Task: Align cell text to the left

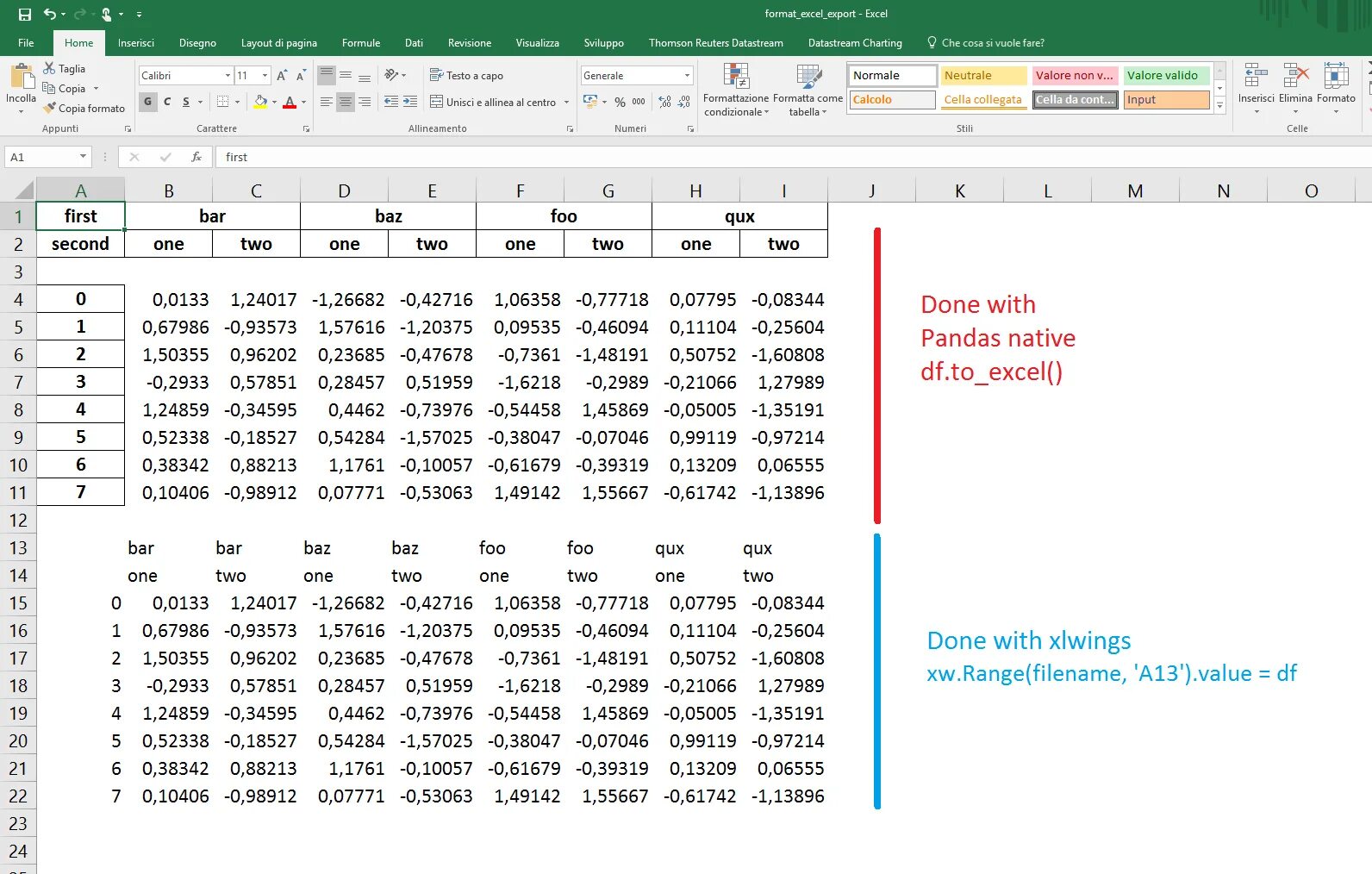Action: (x=326, y=102)
